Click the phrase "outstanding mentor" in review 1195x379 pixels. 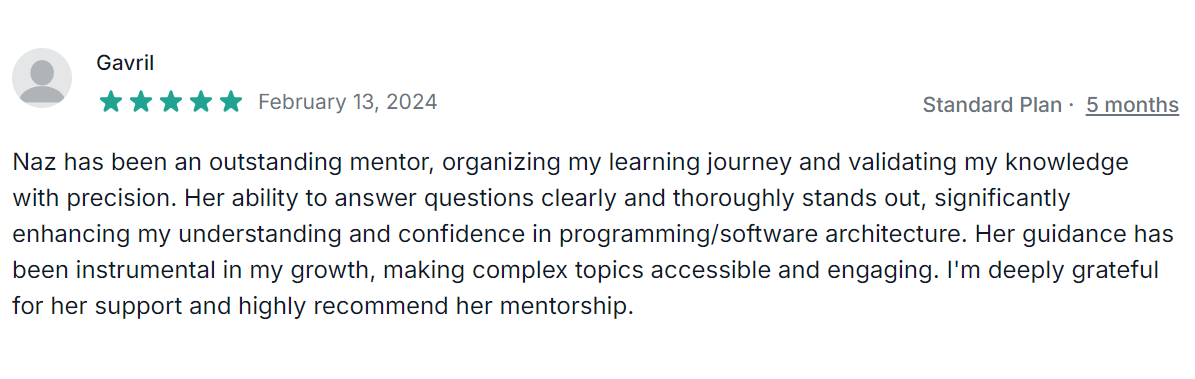pos(320,162)
